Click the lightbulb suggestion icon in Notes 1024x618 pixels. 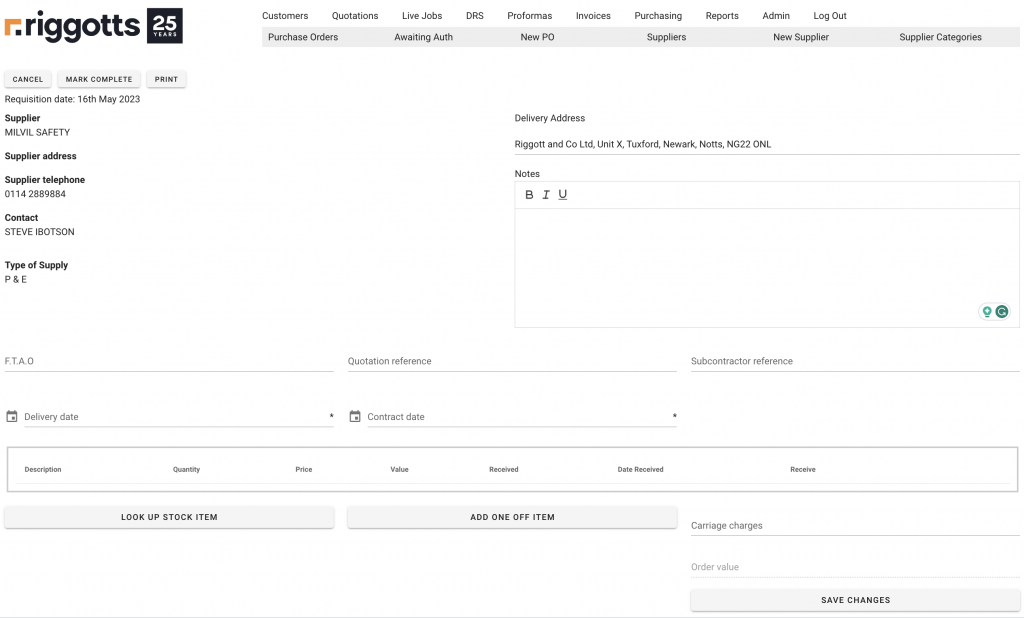click(986, 312)
